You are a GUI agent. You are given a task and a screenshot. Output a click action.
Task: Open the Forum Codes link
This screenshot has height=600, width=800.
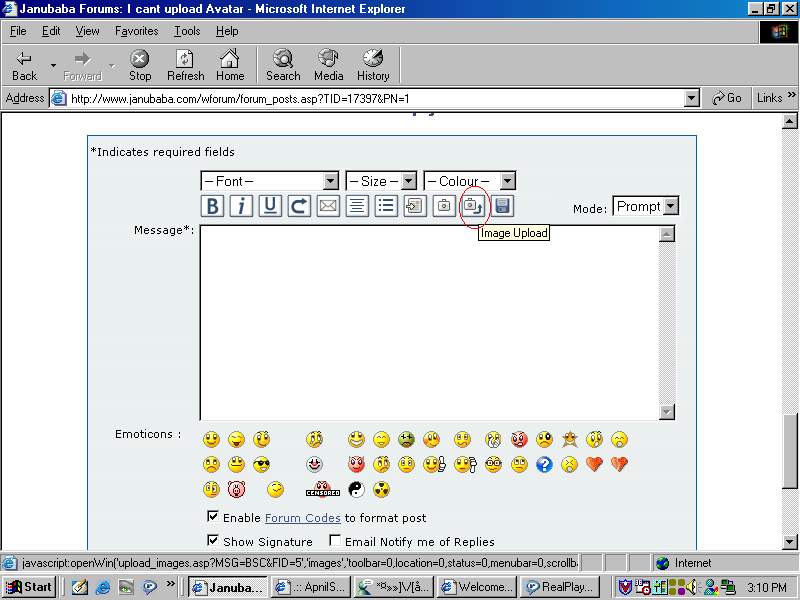pyautogui.click(x=303, y=518)
